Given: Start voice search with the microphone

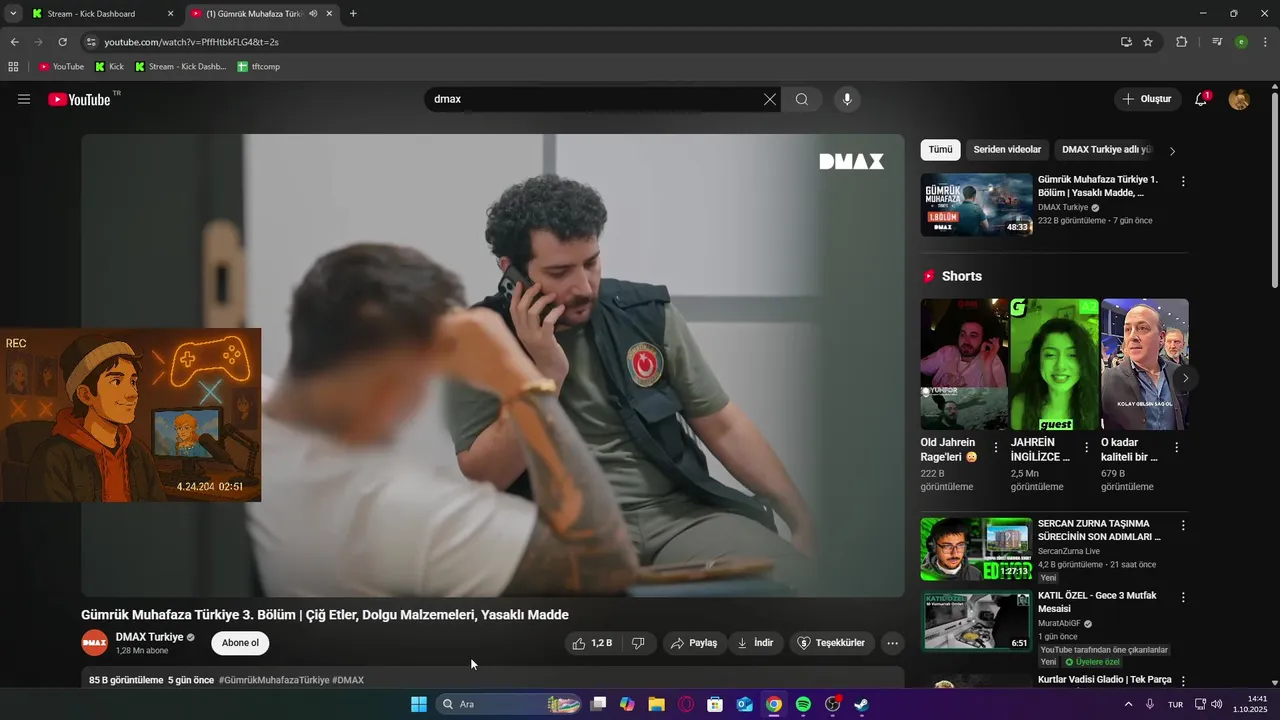Looking at the screenshot, I should click(x=847, y=99).
